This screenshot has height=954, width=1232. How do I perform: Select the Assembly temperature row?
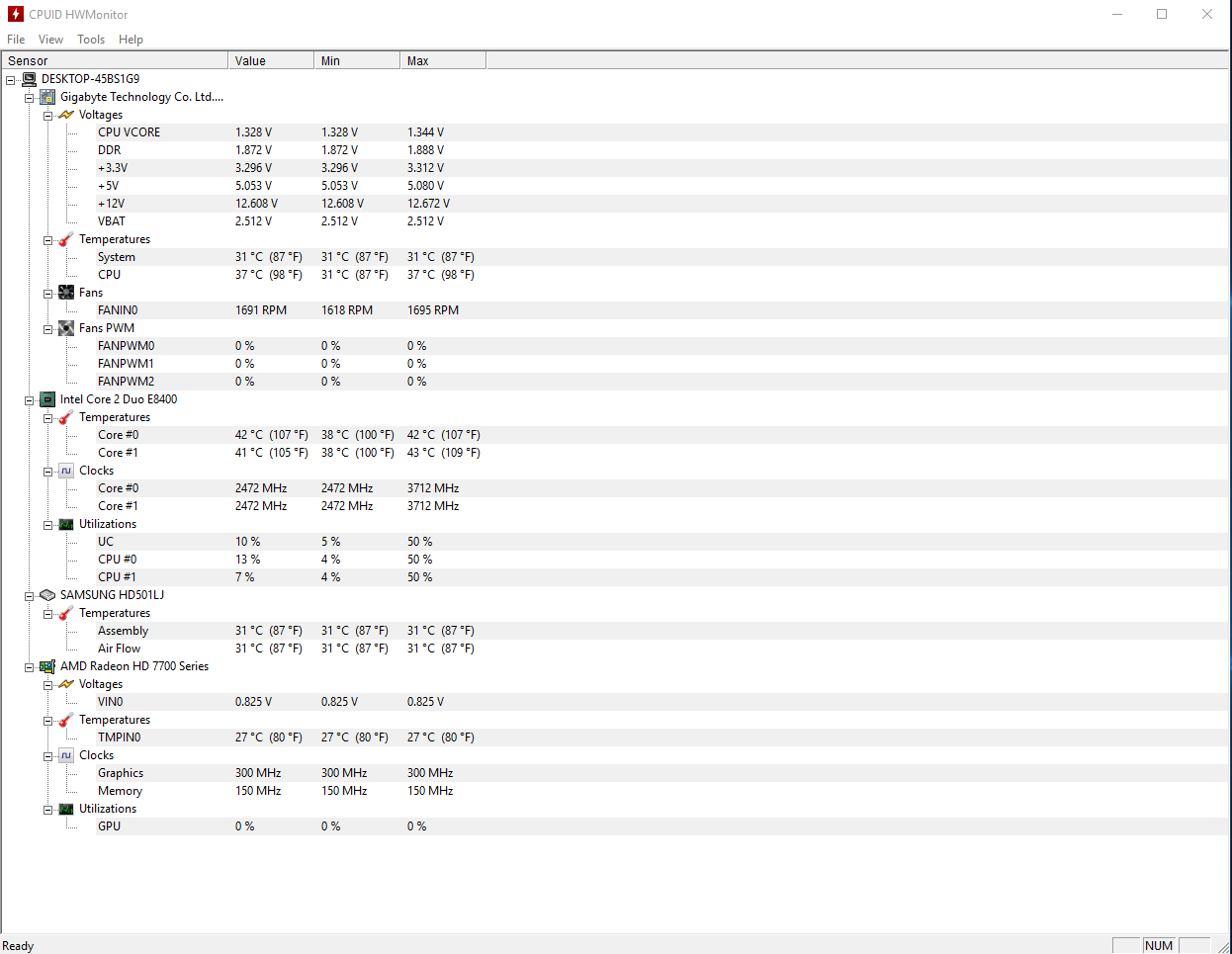[660, 631]
